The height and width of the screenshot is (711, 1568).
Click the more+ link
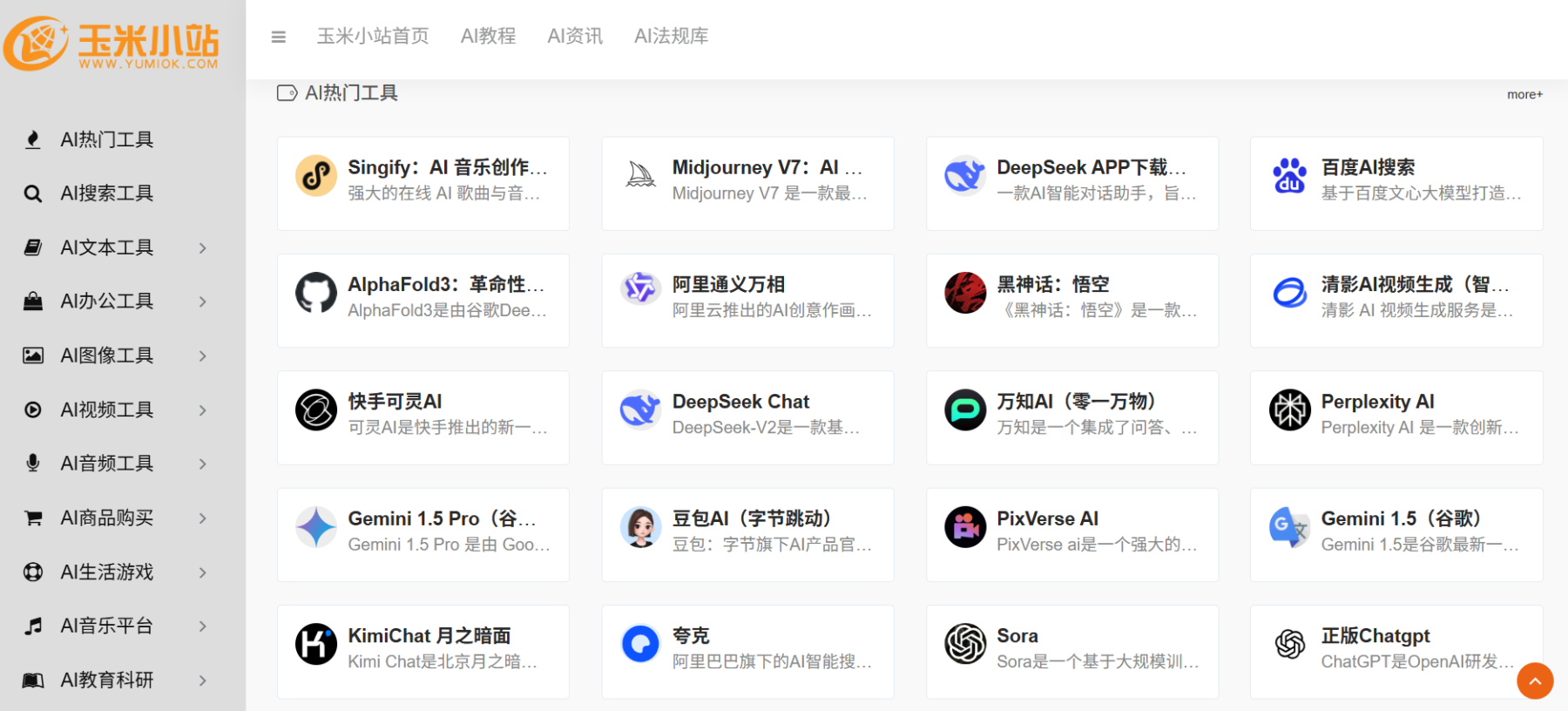[1524, 94]
